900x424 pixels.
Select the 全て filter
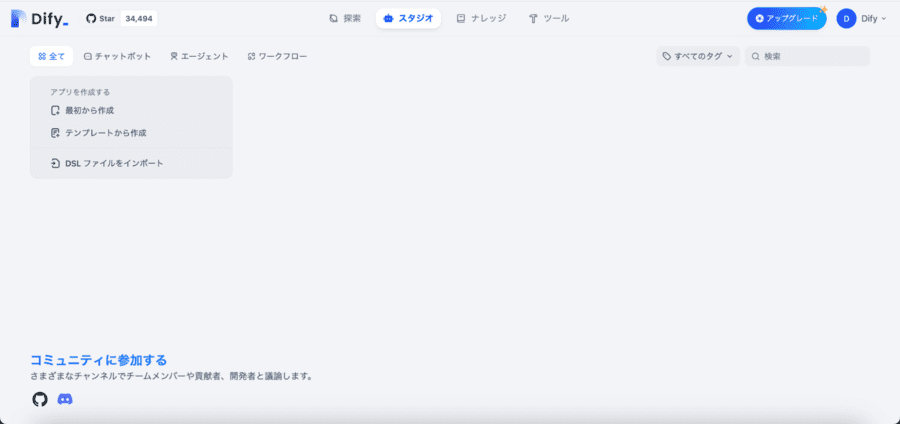[x=51, y=56]
